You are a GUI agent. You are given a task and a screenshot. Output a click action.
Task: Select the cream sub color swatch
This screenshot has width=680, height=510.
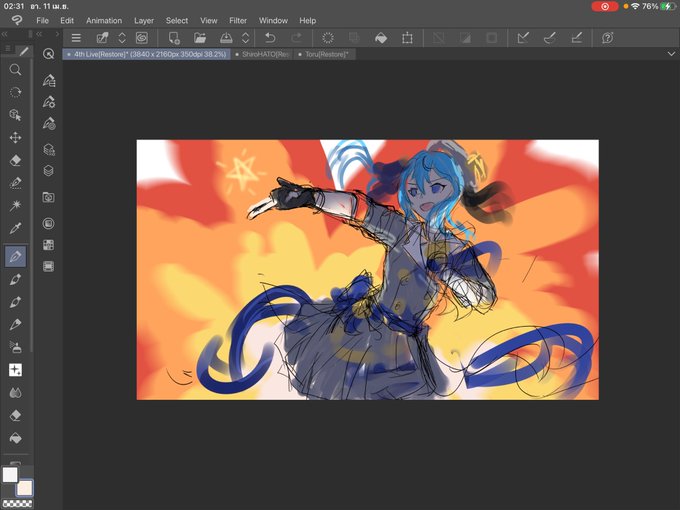click(x=24, y=487)
